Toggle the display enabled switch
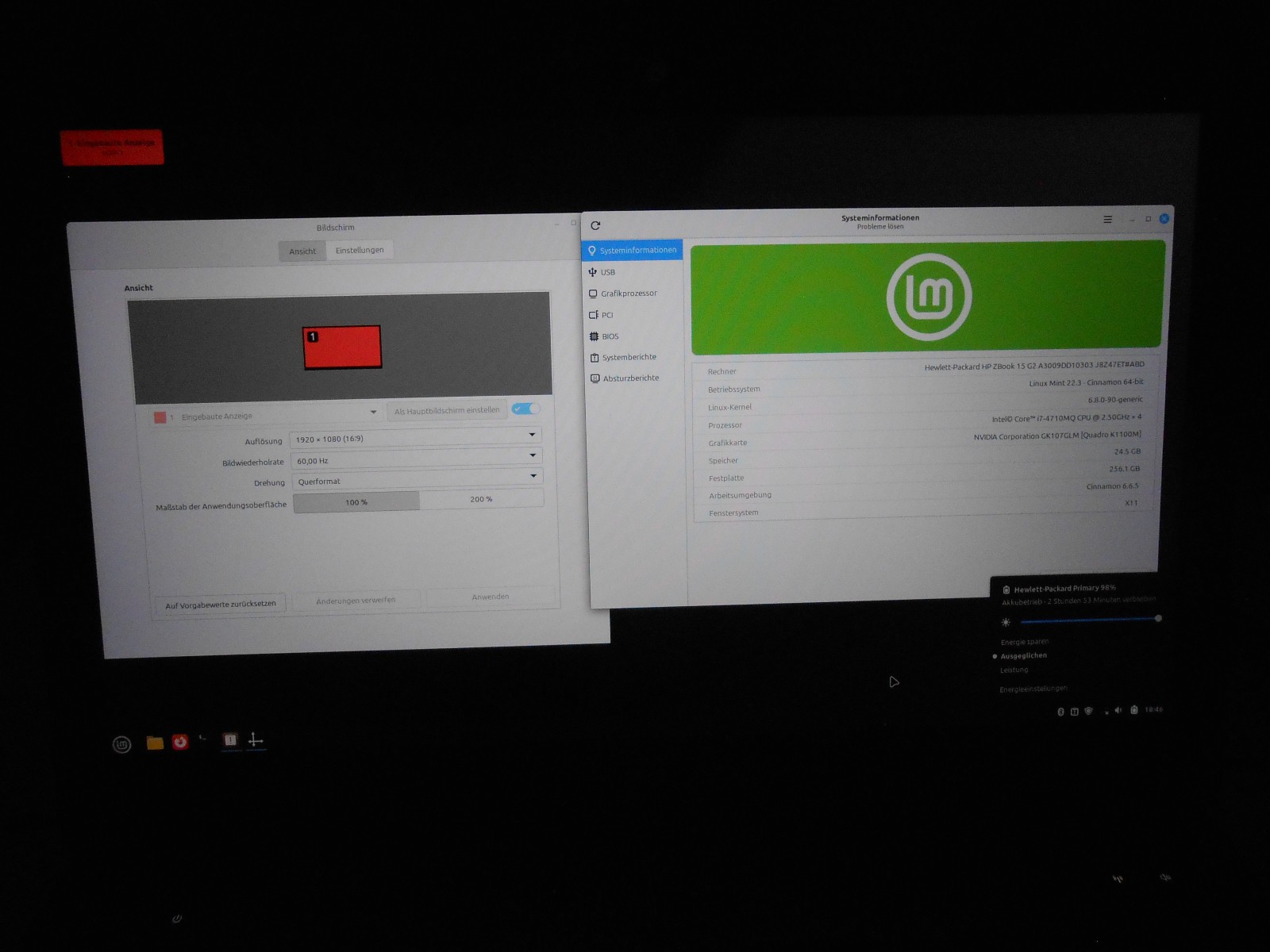1270x952 pixels. (x=525, y=409)
